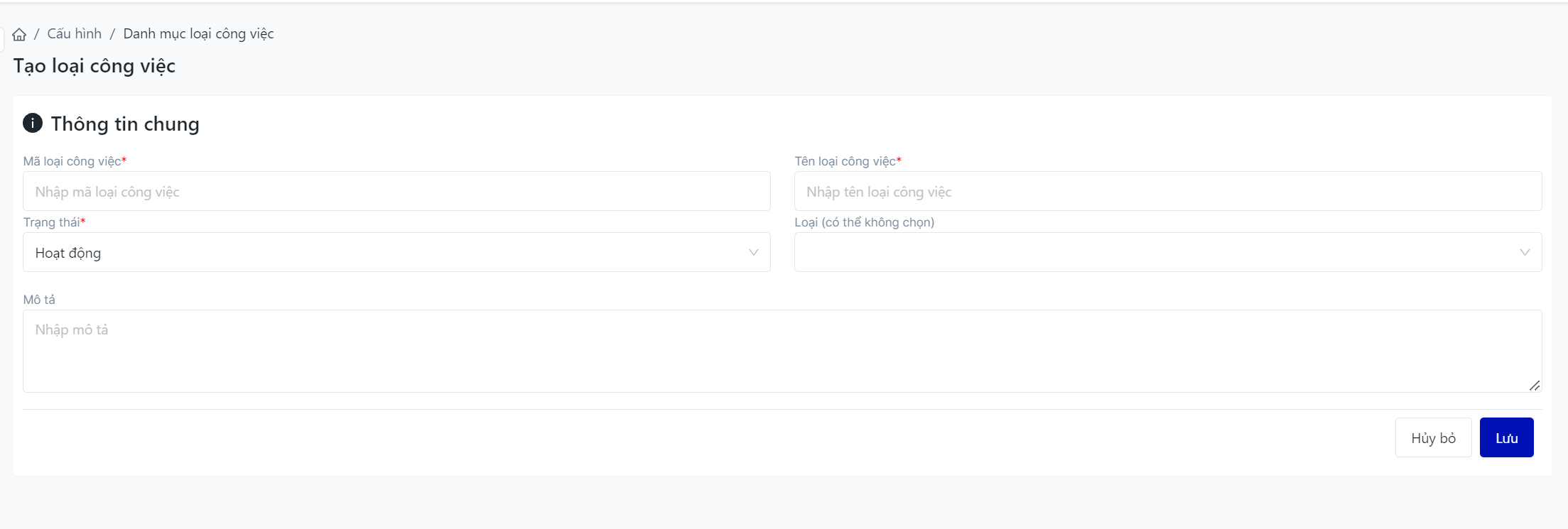Screen dimensions: 1568x529
Task: Click the home icon in breadcrumb
Action: [x=19, y=34]
